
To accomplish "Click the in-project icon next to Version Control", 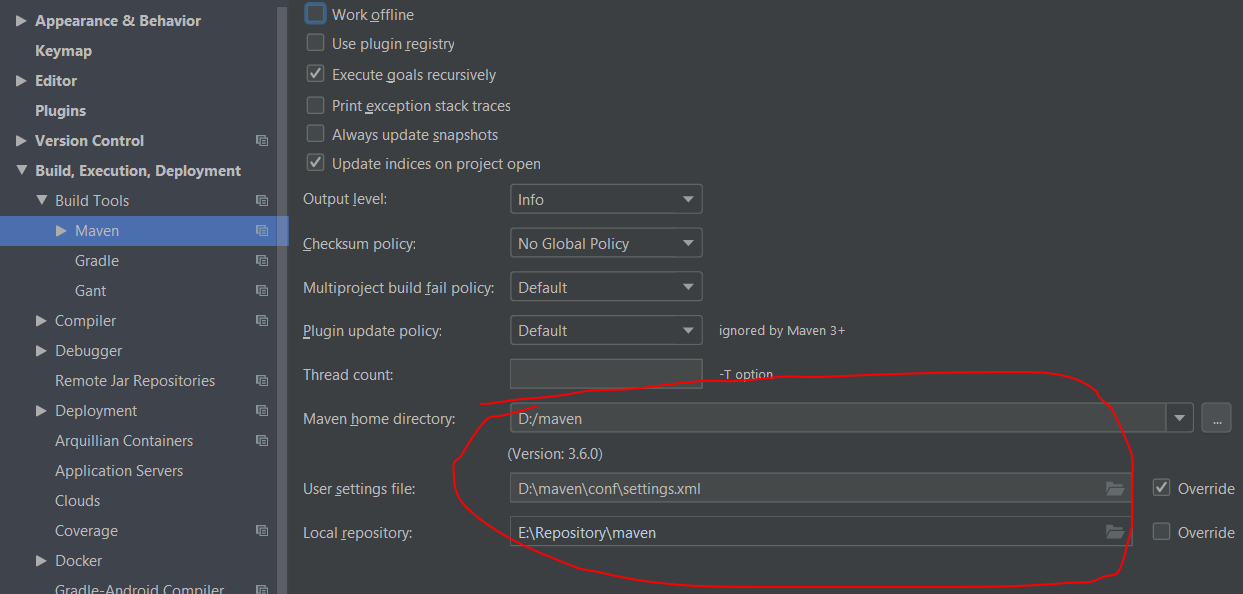I will point(262,140).
